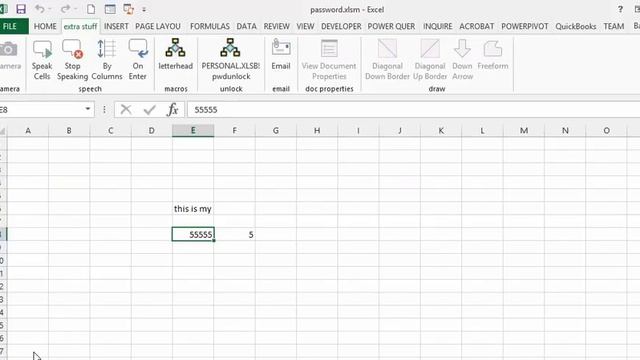Run the PERSONAL.XLSB pwdunlock macro

pos(231,60)
